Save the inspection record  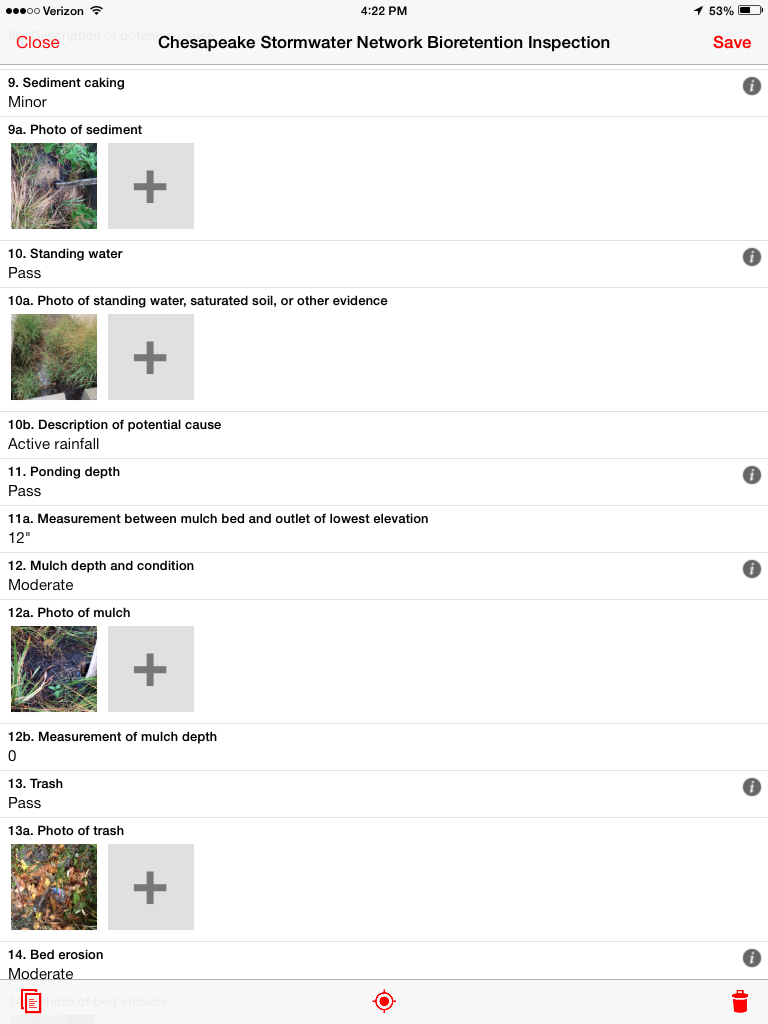pos(731,42)
